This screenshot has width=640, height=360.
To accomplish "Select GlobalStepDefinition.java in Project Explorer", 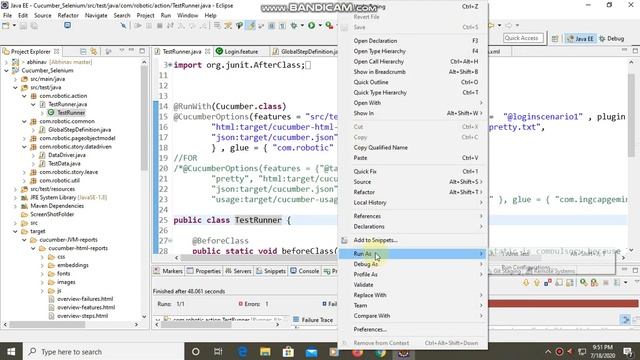I will pyautogui.click(x=79, y=130).
